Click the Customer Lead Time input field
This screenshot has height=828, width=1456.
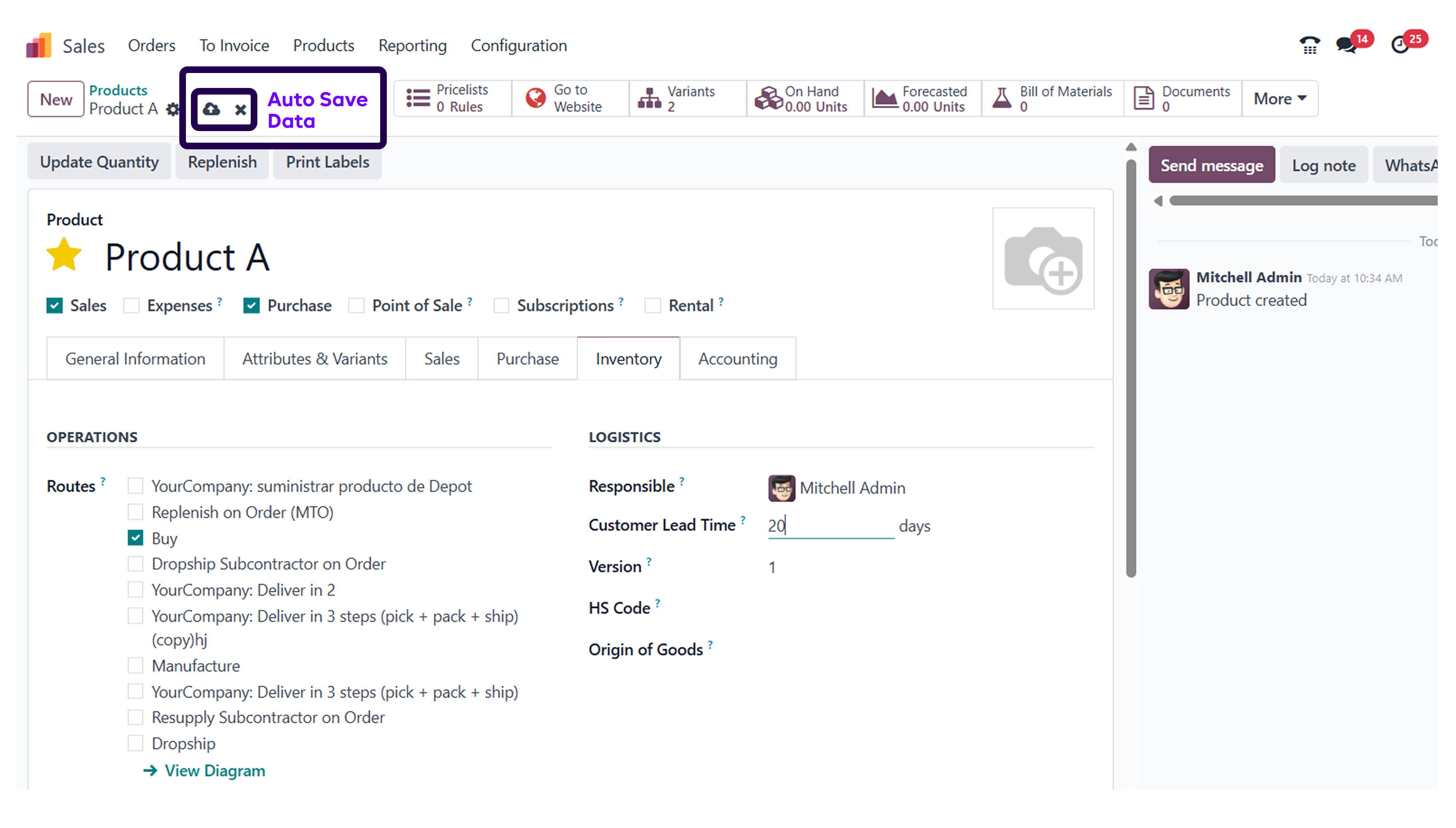831,526
